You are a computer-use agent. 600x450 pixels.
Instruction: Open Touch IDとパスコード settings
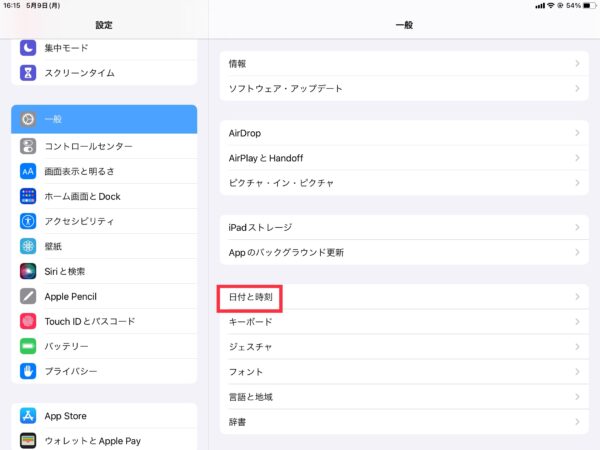[104, 321]
